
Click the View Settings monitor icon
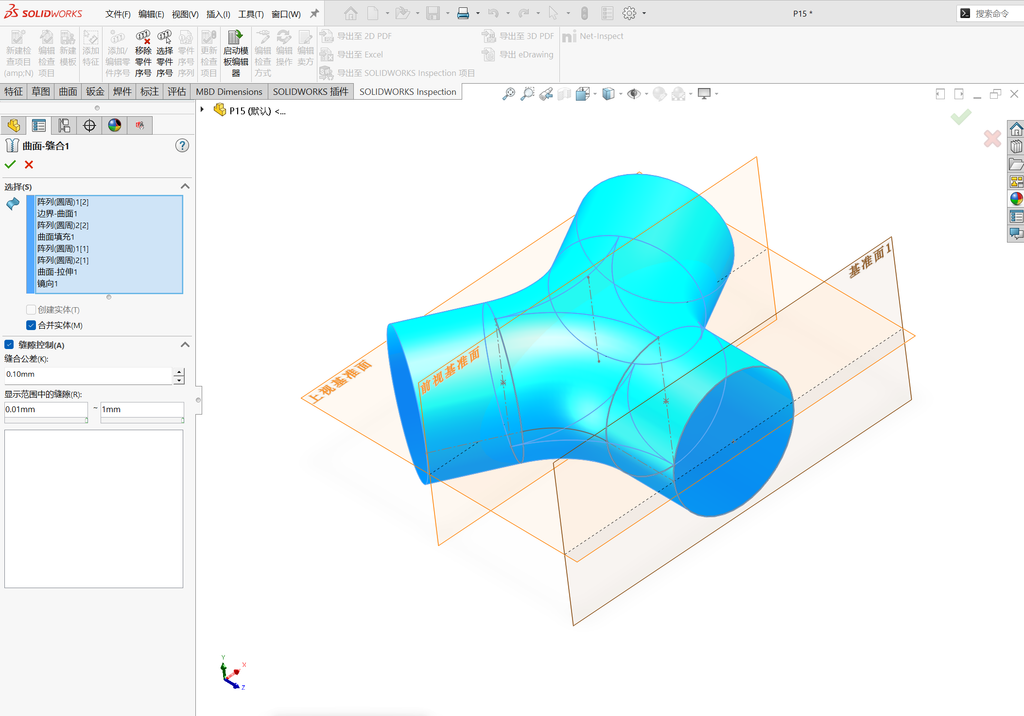point(704,94)
